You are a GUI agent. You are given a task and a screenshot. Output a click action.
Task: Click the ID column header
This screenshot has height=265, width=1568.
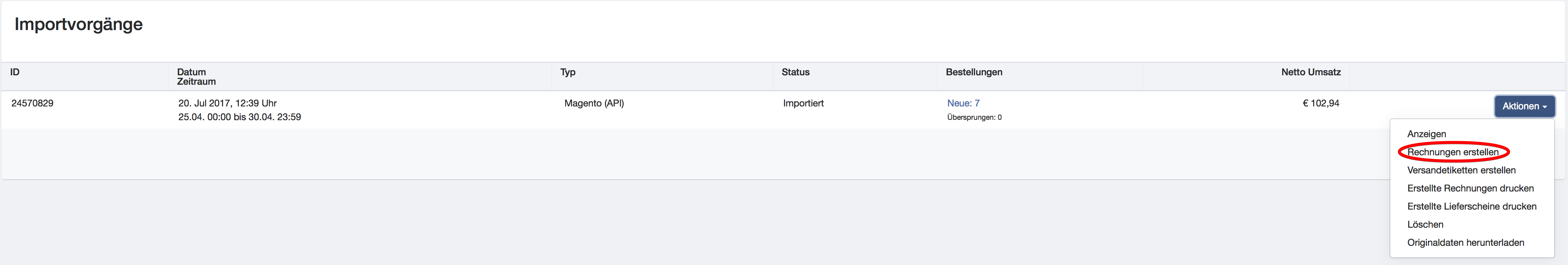15,72
